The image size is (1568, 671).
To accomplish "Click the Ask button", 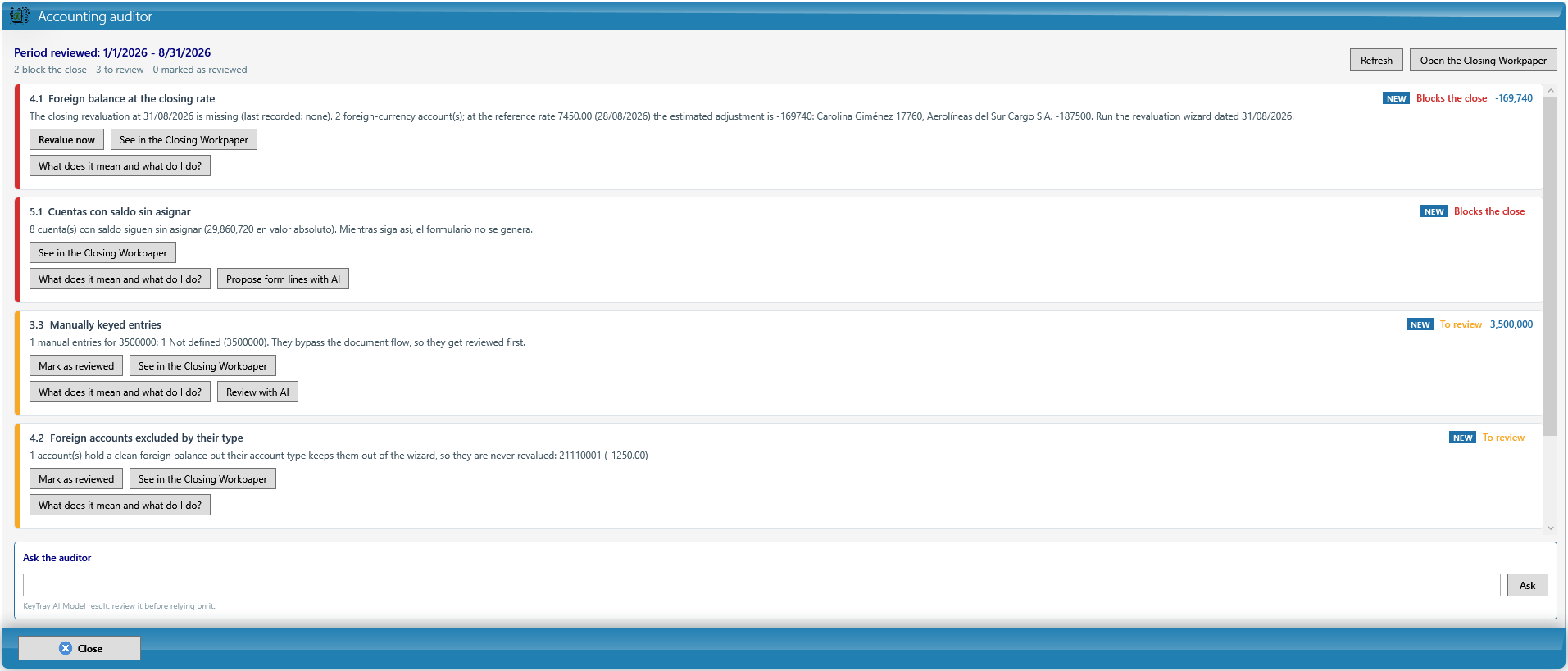I will (x=1527, y=585).
